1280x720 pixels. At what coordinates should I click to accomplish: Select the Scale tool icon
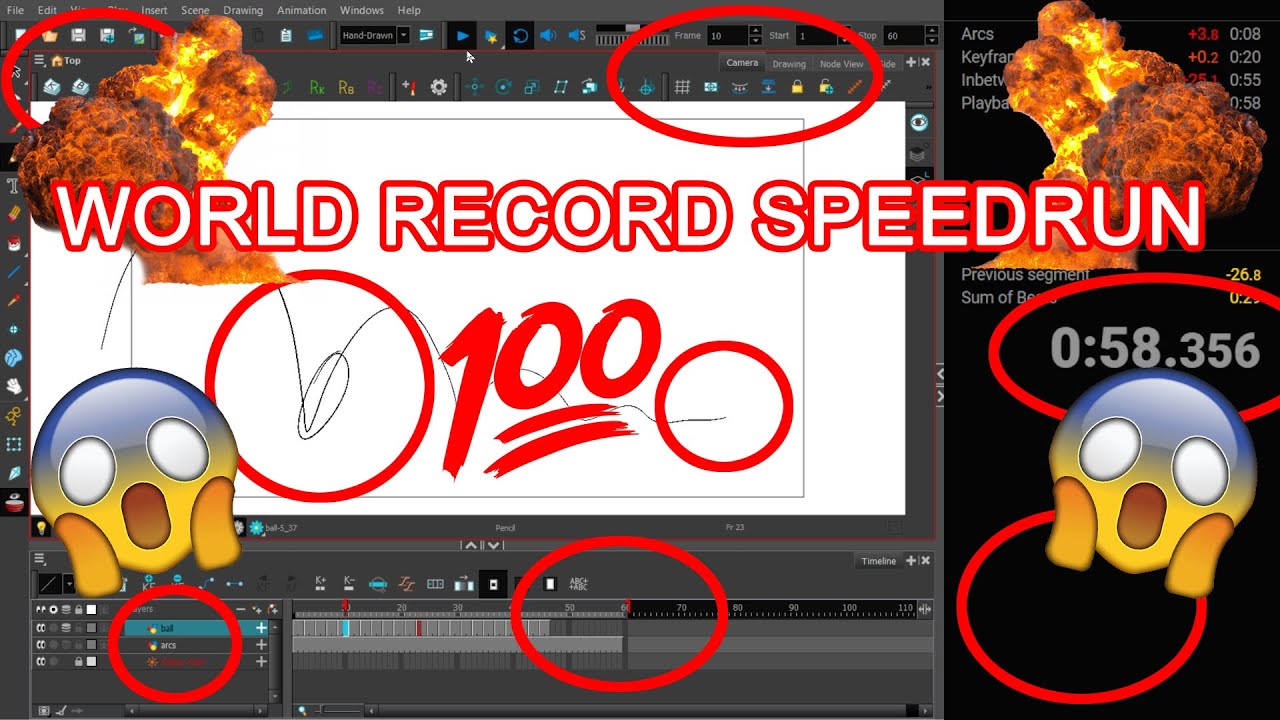pyautogui.click(x=532, y=88)
